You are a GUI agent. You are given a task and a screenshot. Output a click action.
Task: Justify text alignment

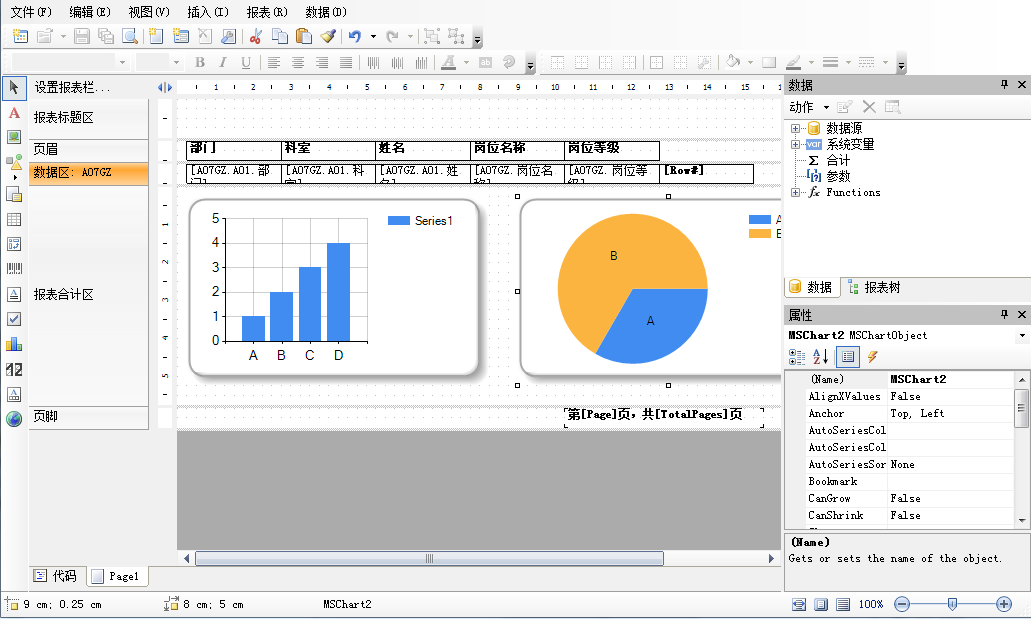tap(346, 62)
